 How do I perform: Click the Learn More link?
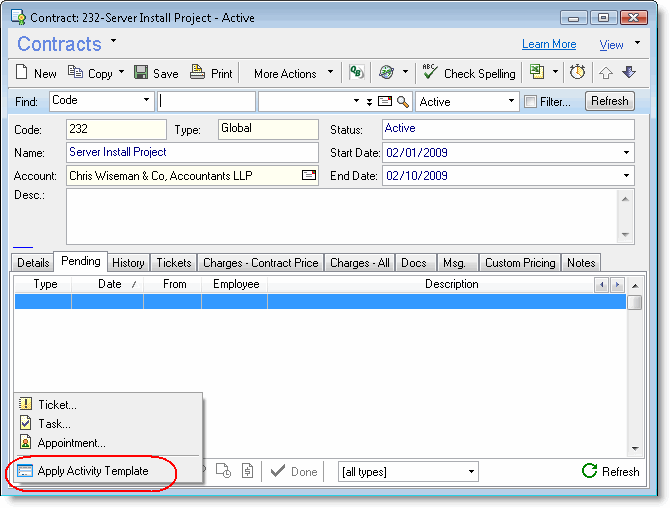pos(549,45)
